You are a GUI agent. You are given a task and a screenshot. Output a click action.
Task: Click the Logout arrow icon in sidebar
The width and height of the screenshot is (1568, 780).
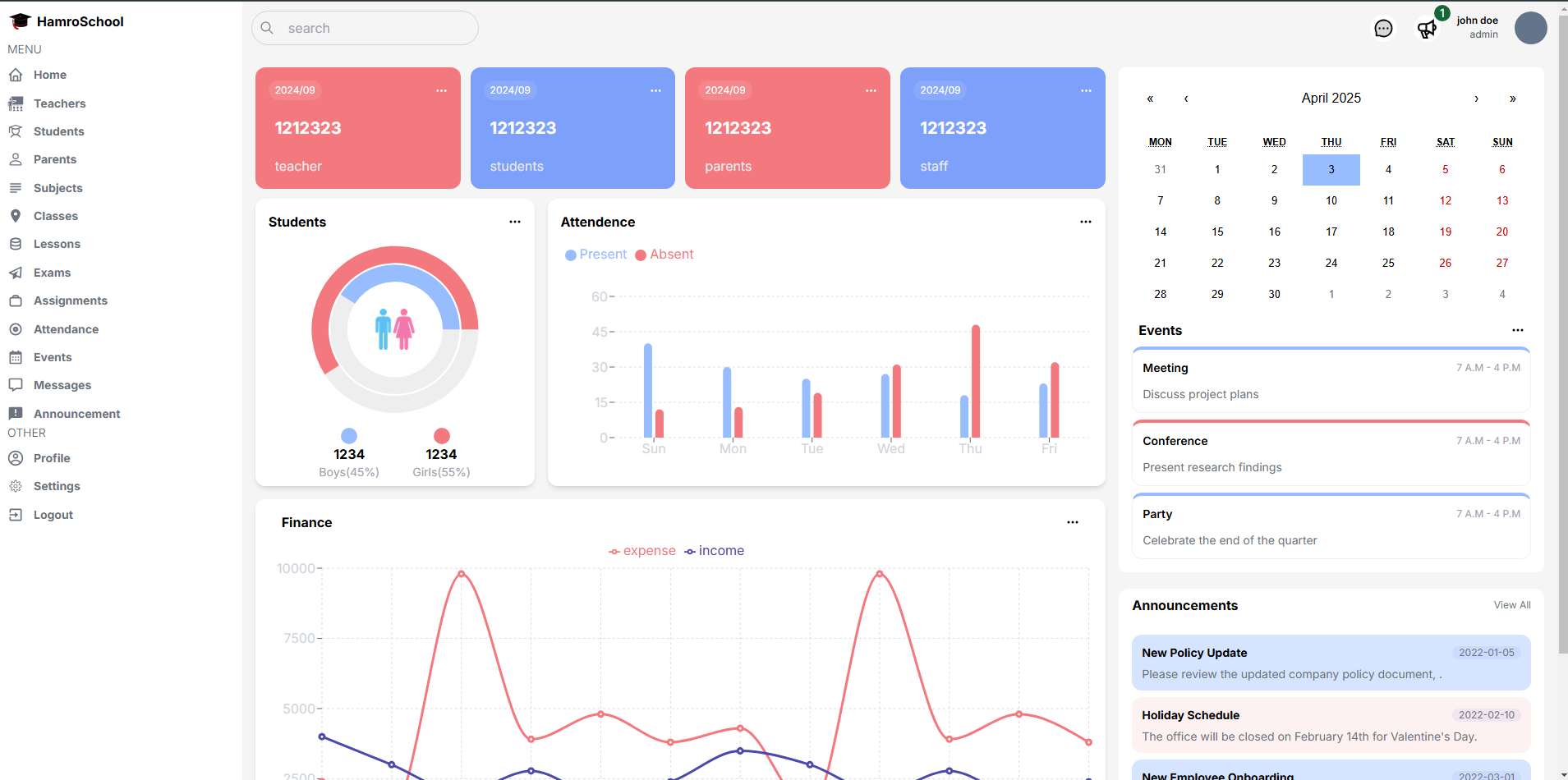16,515
